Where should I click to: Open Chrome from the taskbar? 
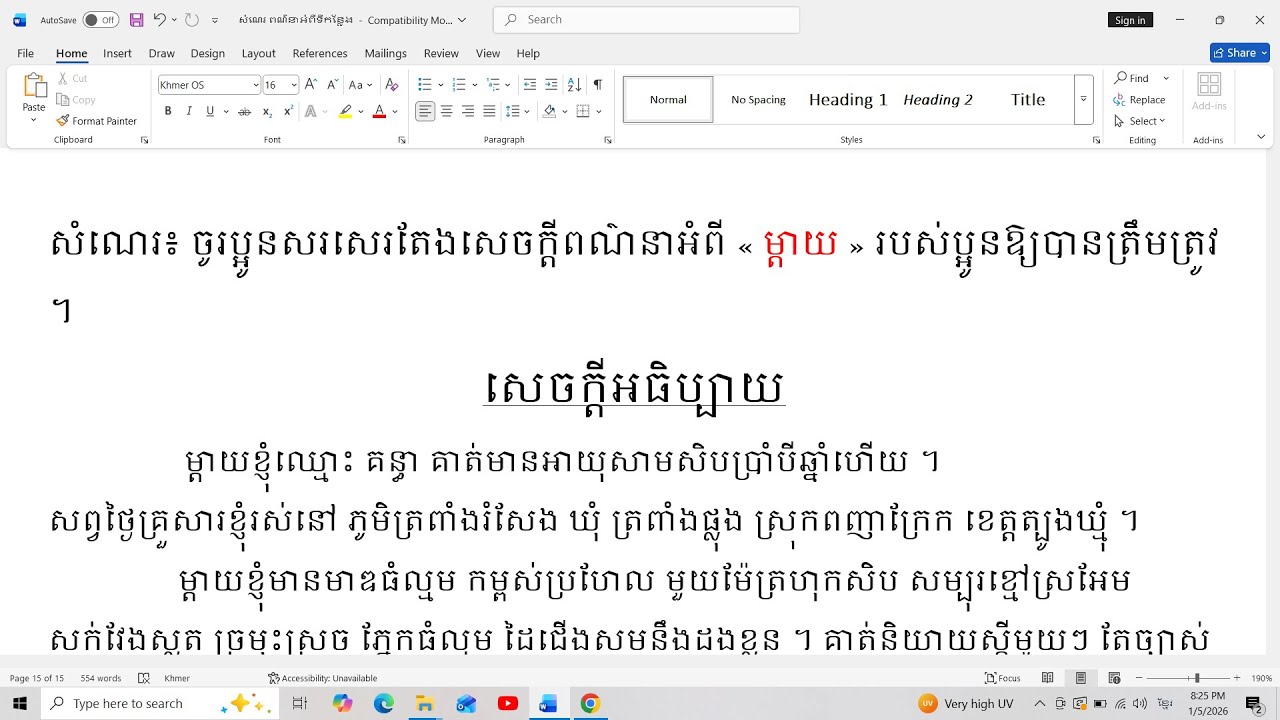coord(590,704)
